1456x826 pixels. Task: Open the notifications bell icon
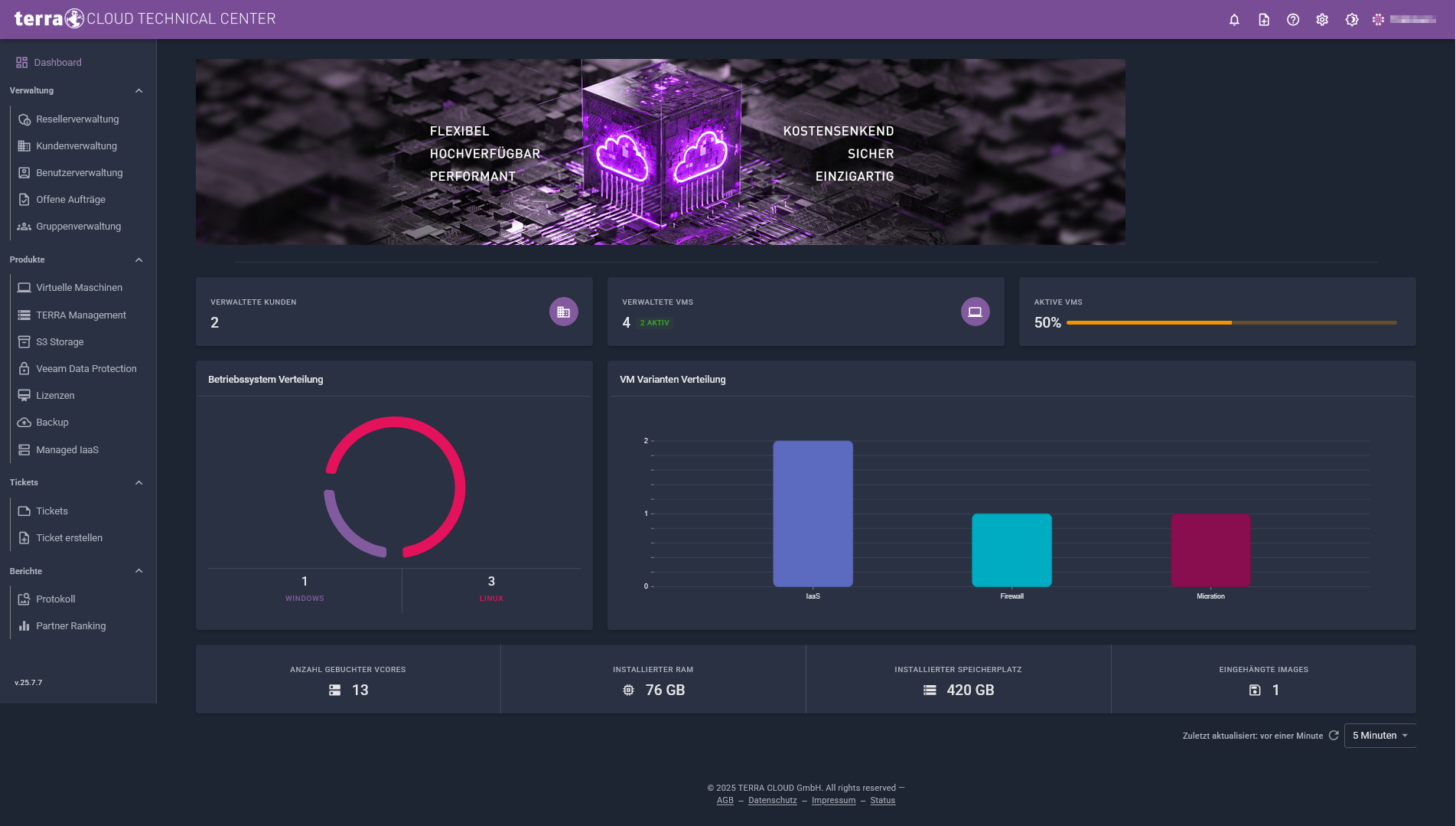(x=1234, y=20)
